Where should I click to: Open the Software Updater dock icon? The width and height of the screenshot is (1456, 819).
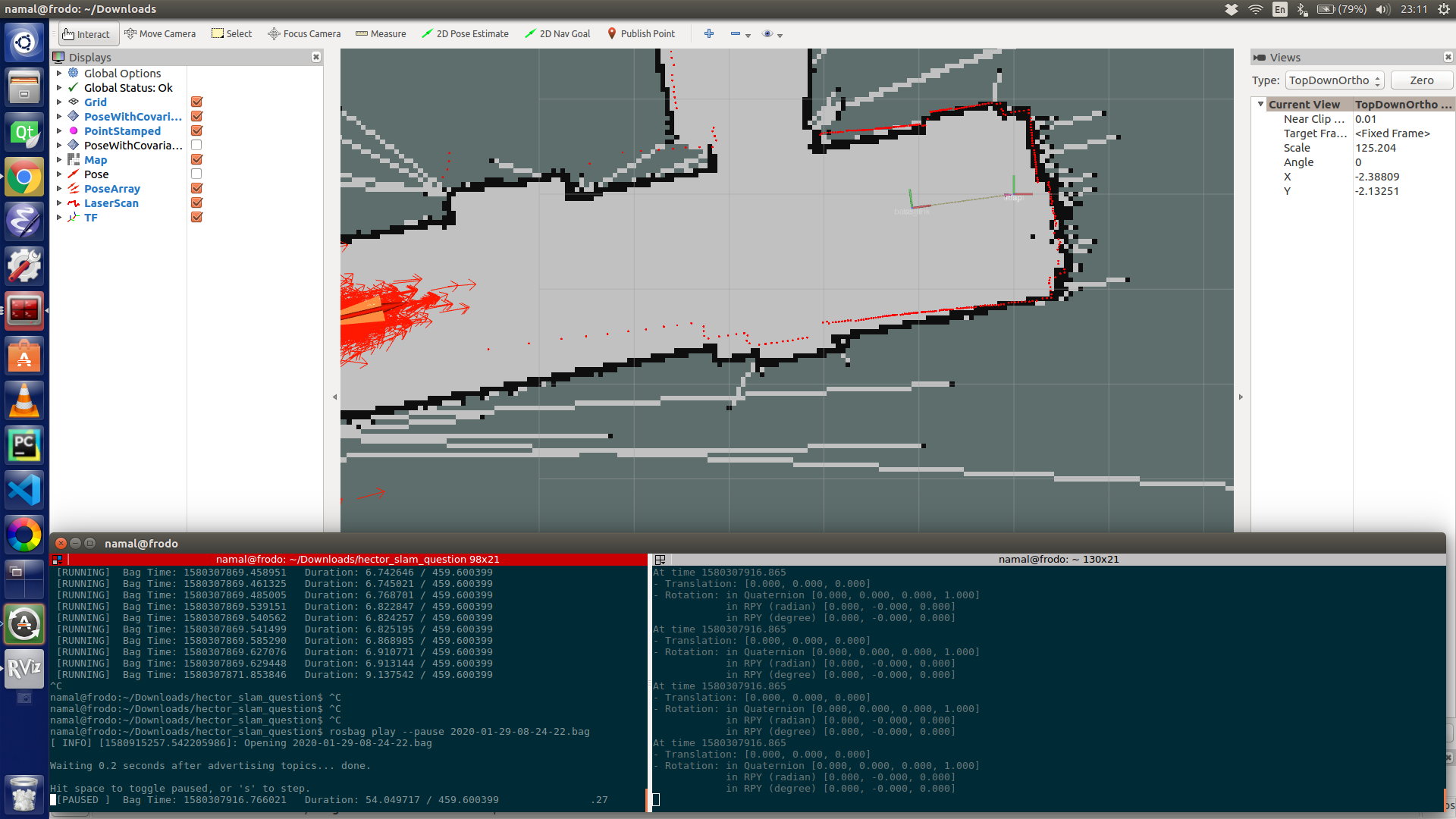click(24, 624)
